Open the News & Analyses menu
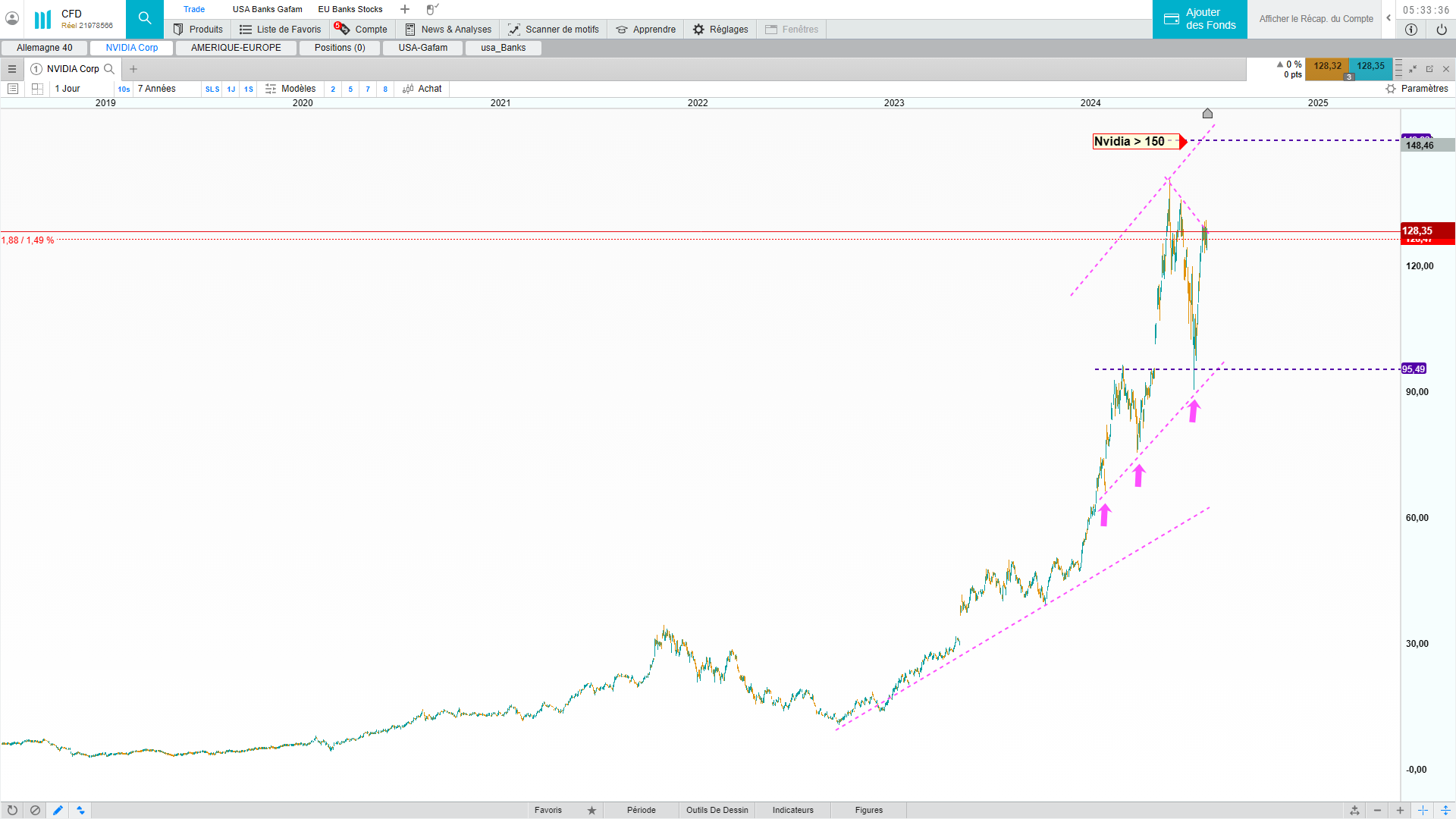 448,30
